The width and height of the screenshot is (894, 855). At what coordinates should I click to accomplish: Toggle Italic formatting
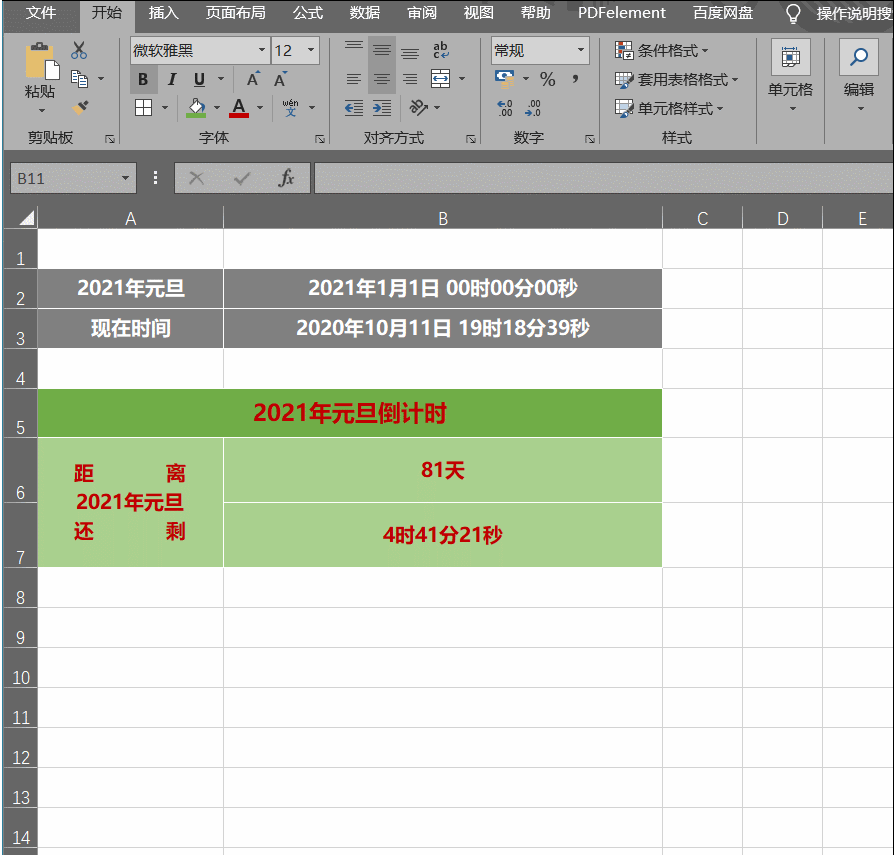(x=171, y=79)
